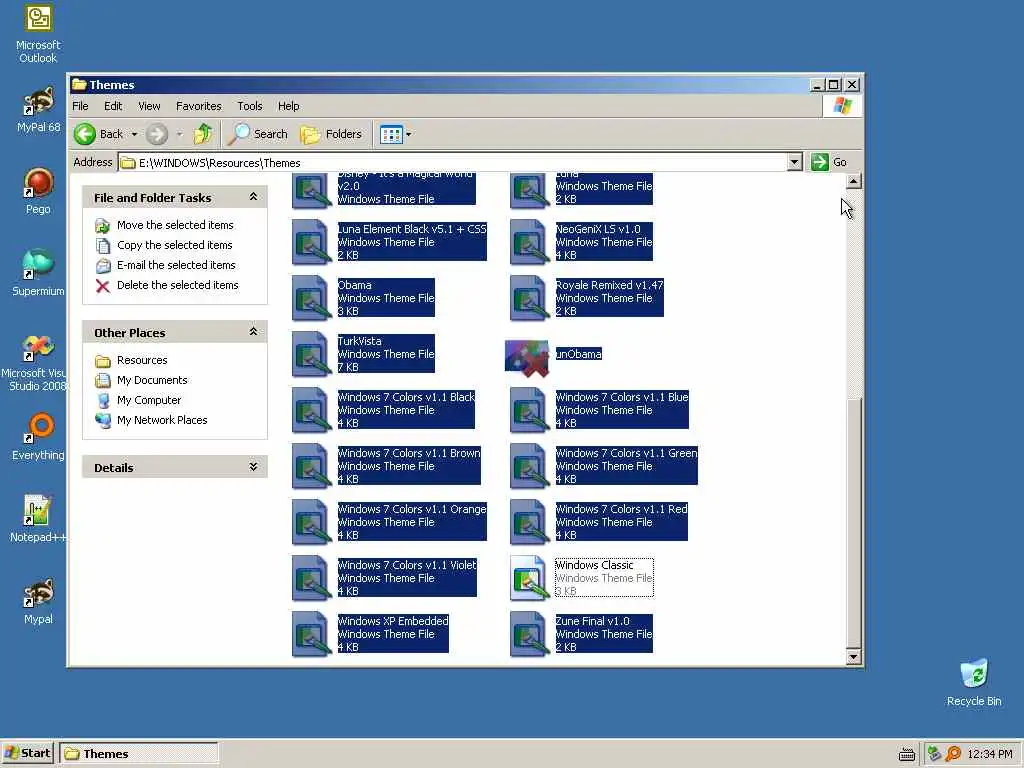Viewport: 1024px width, 768px height.
Task: Click the on-screen keyboard tray icon
Action: click(x=906, y=755)
